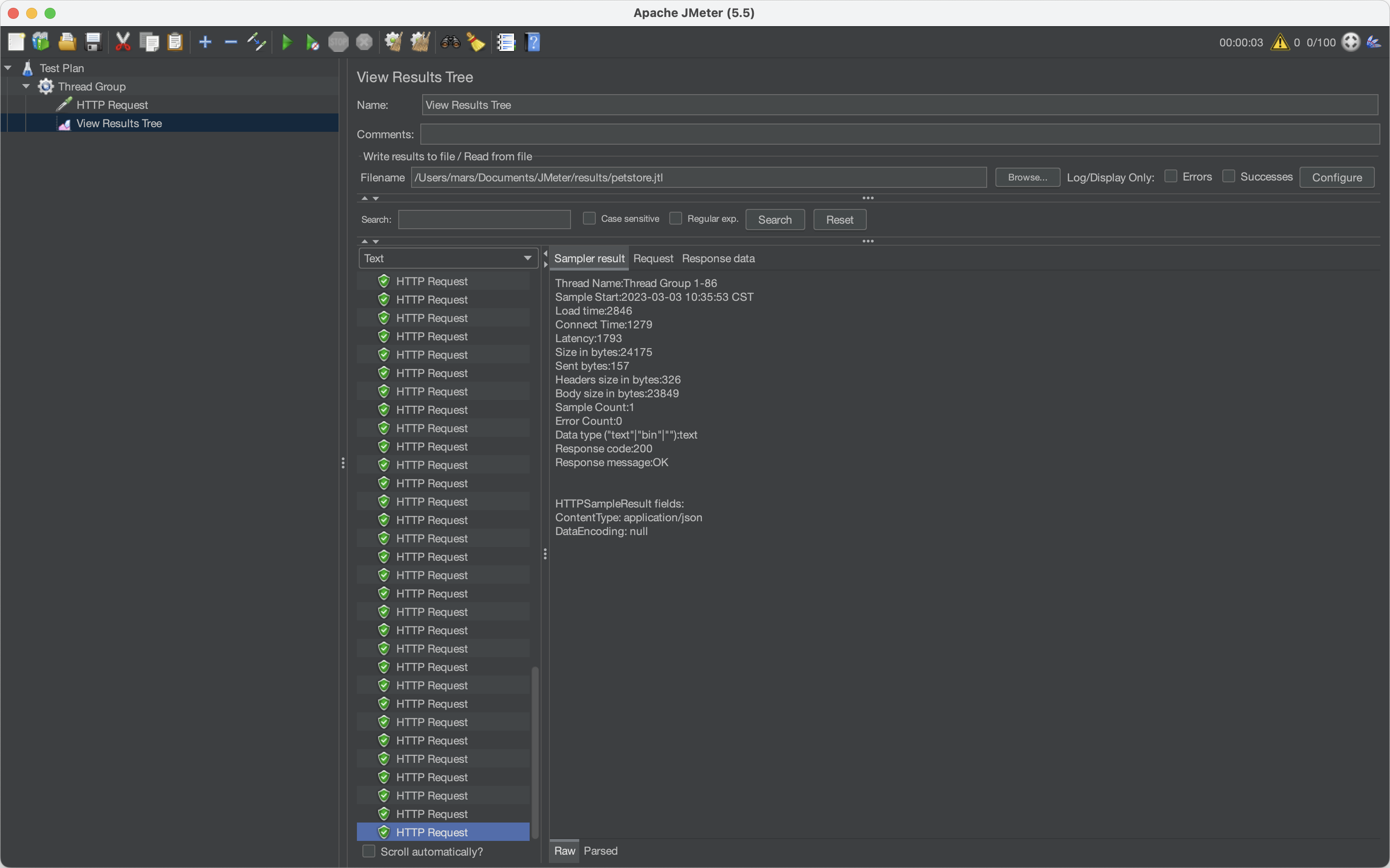This screenshot has width=1390, height=868.
Task: Click the JMeter feather logo icon
Action: click(x=1374, y=42)
